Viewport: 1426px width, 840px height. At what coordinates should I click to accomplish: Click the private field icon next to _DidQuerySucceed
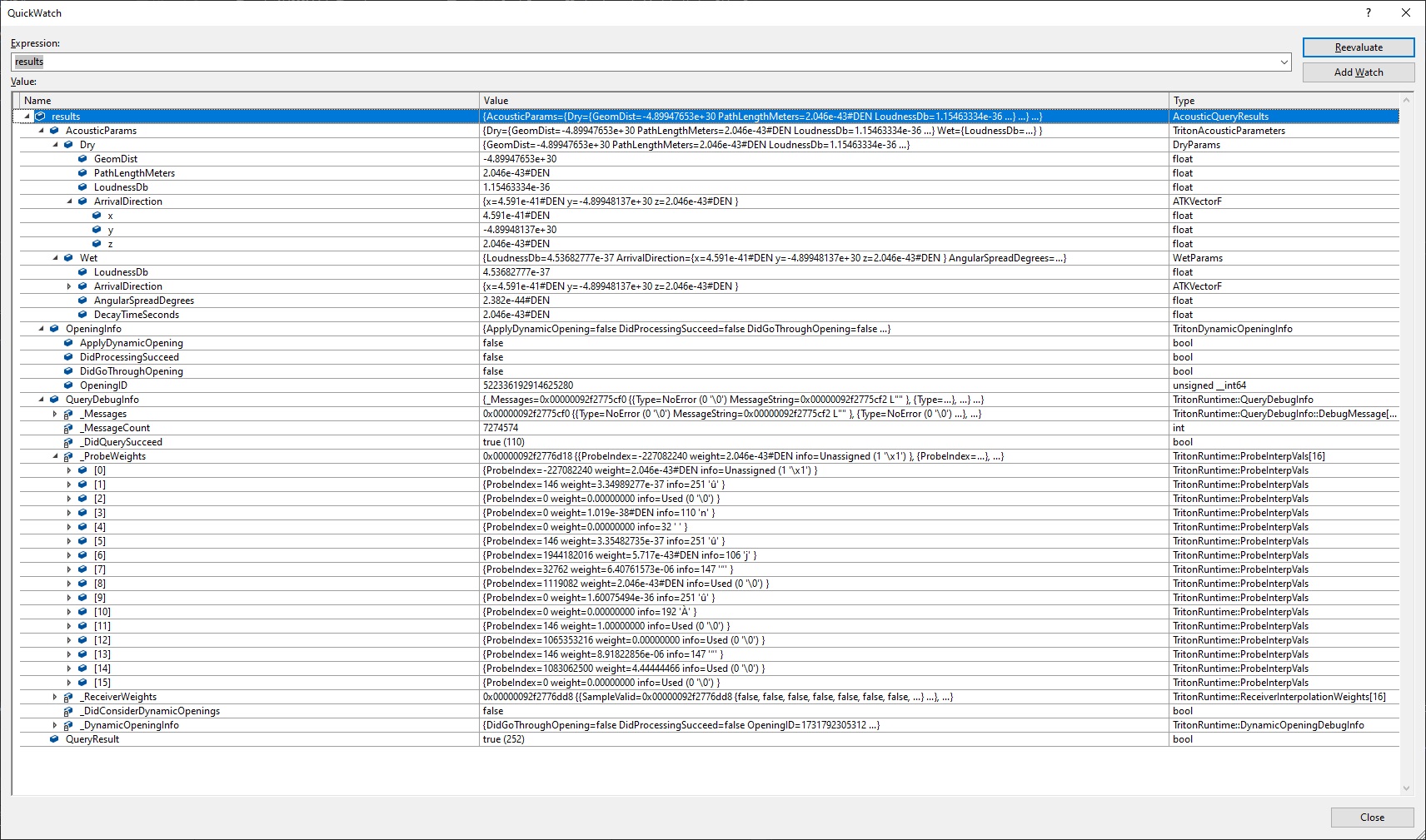pyautogui.click(x=68, y=442)
